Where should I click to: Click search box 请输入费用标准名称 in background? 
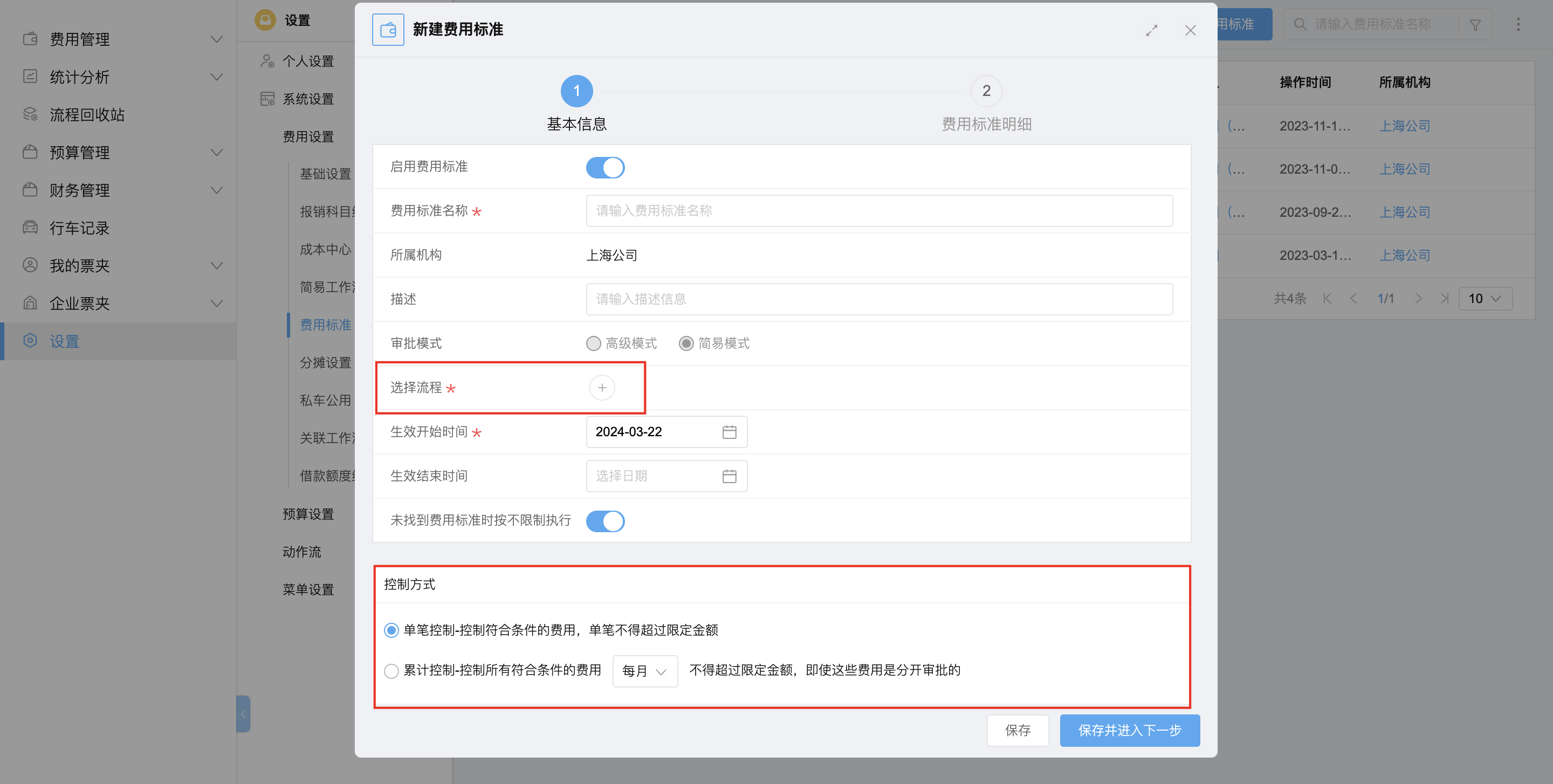pos(1373,24)
